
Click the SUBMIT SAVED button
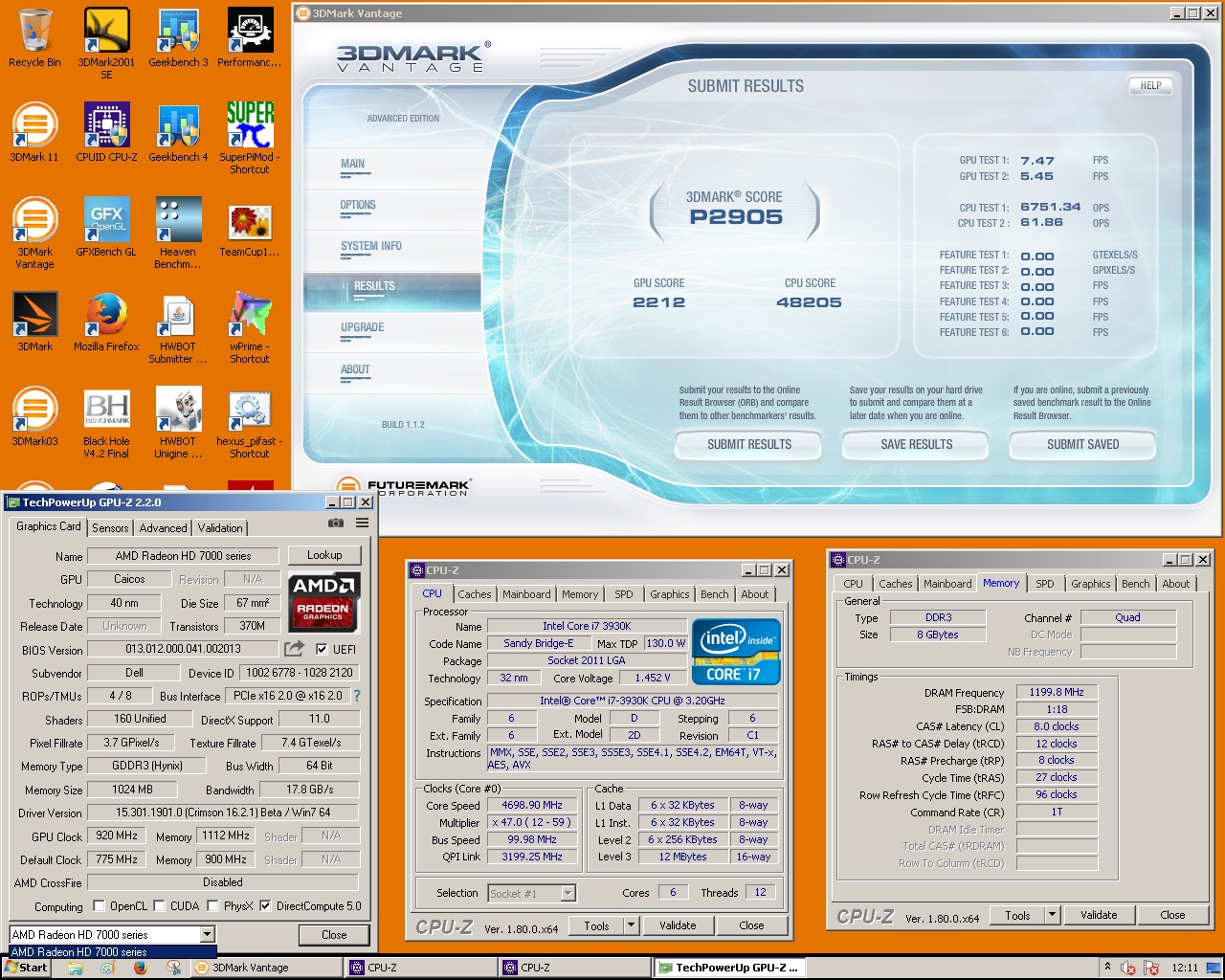point(1082,445)
